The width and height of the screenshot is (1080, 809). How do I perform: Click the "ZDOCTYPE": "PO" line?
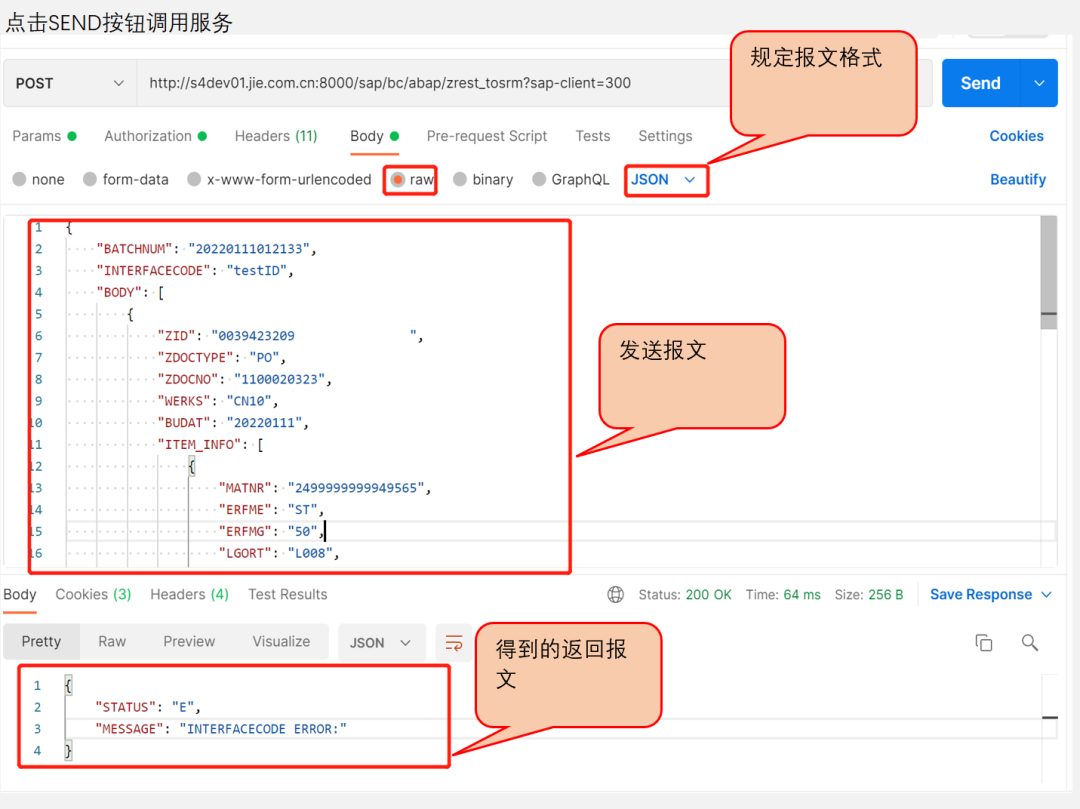click(x=221, y=358)
